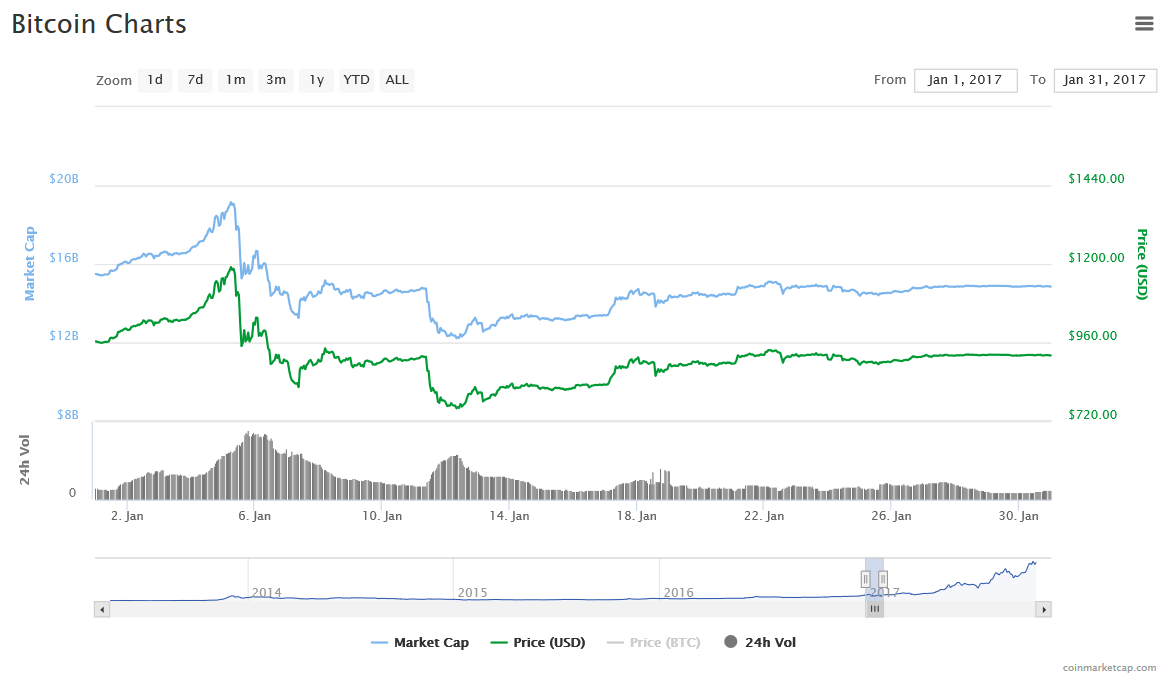Switch zoom to 1y

(x=316, y=80)
